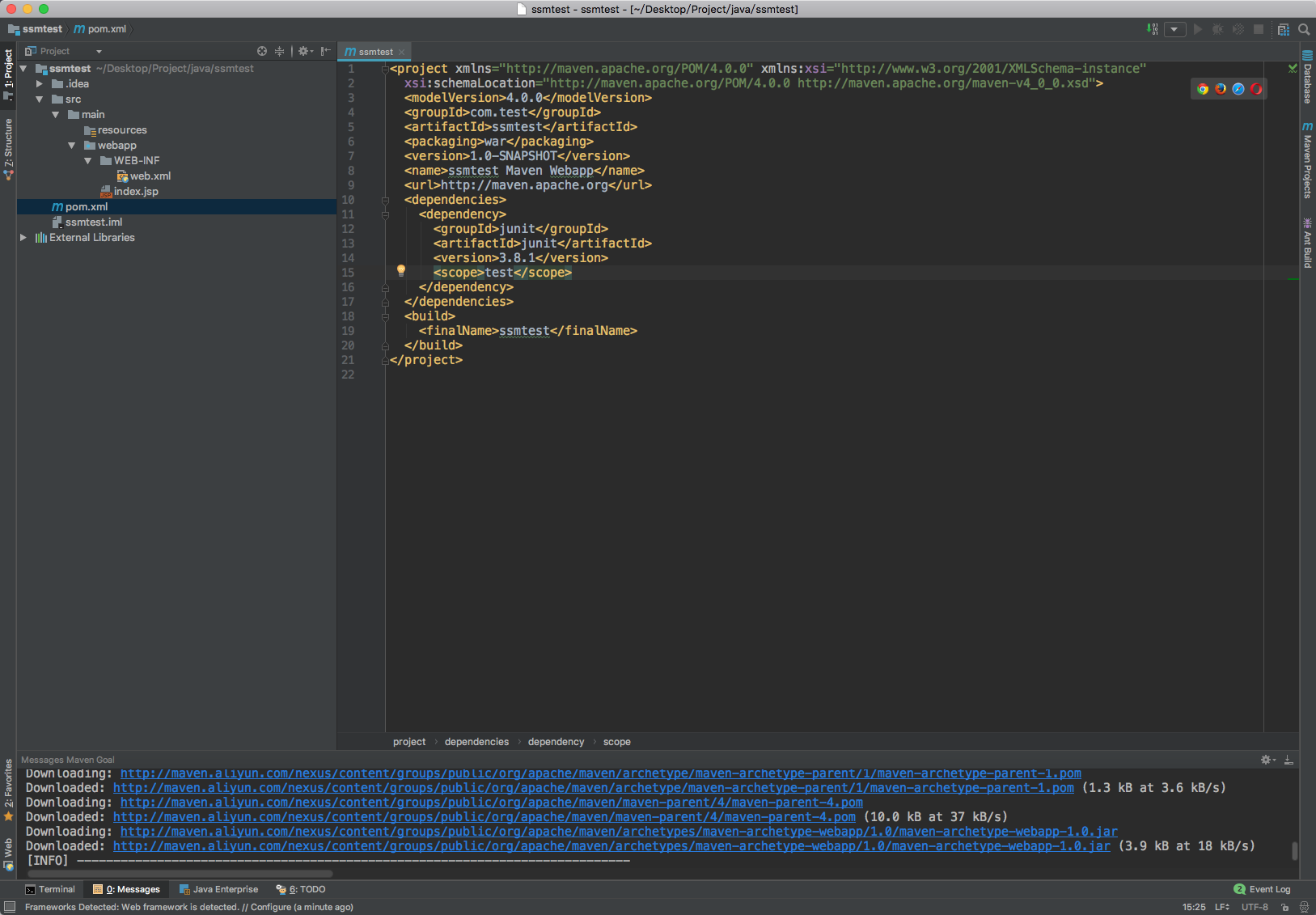Open the file in Firefox browser
1316x915 pixels.
pyautogui.click(x=1221, y=89)
